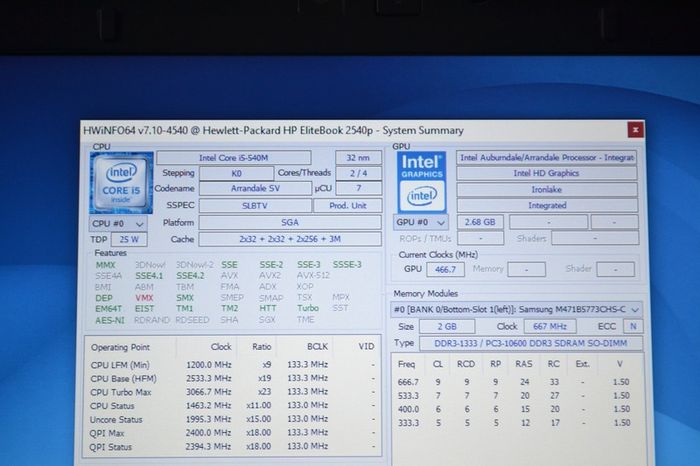Click the Arrandale SV codename field
The width and height of the screenshot is (700, 466).
[x=255, y=188]
